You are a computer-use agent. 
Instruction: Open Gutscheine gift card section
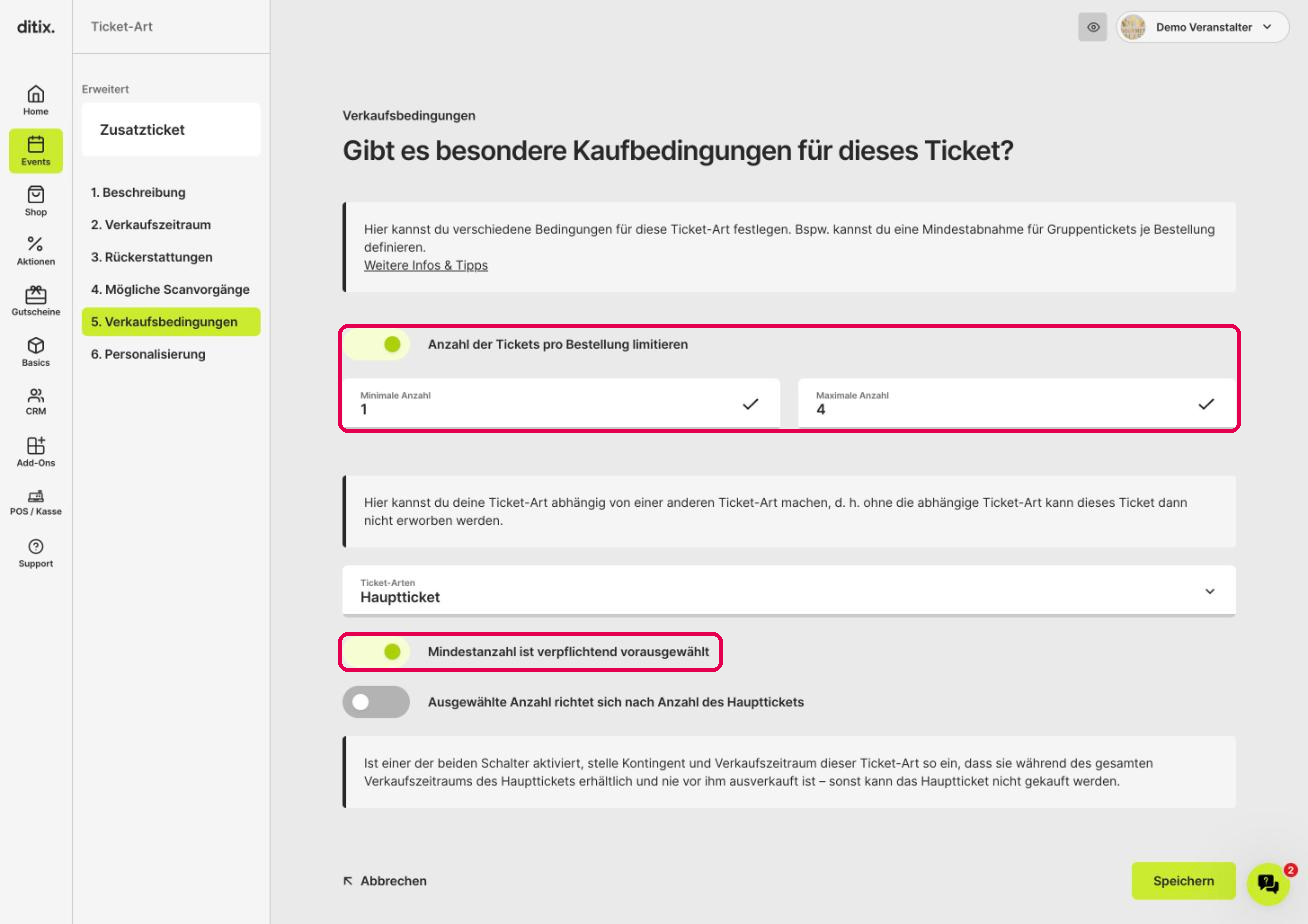click(x=36, y=301)
